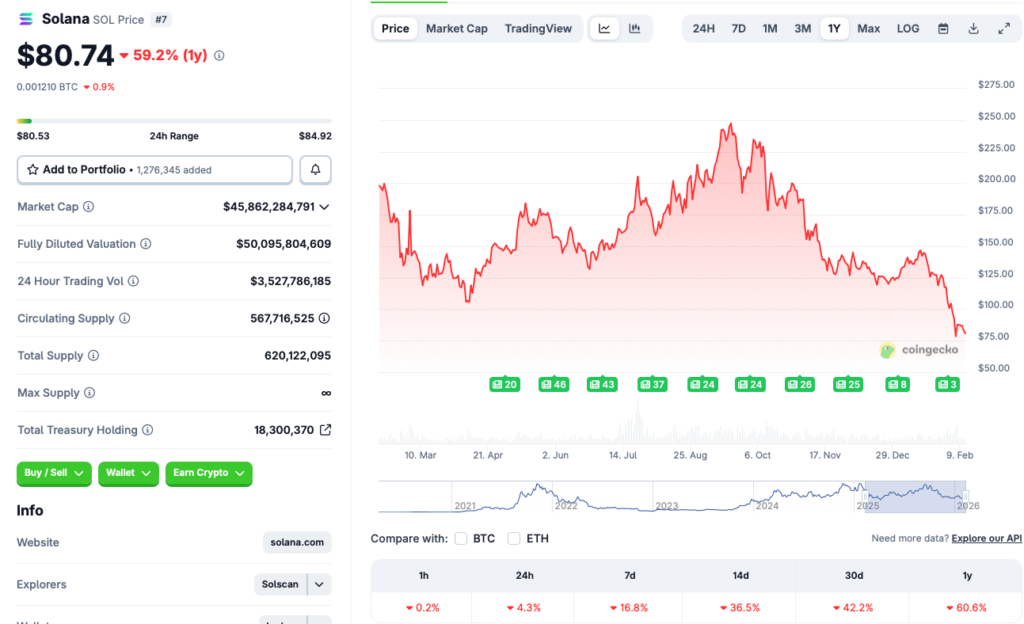Switch to the candlestick chart icon
The image size is (1024, 624).
634,28
